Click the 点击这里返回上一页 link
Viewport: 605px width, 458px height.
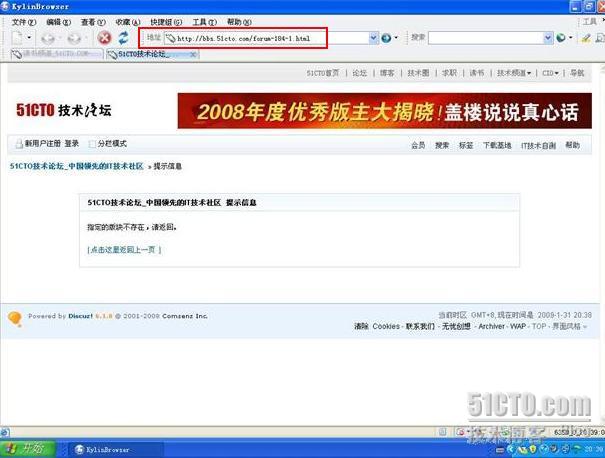coord(124,250)
